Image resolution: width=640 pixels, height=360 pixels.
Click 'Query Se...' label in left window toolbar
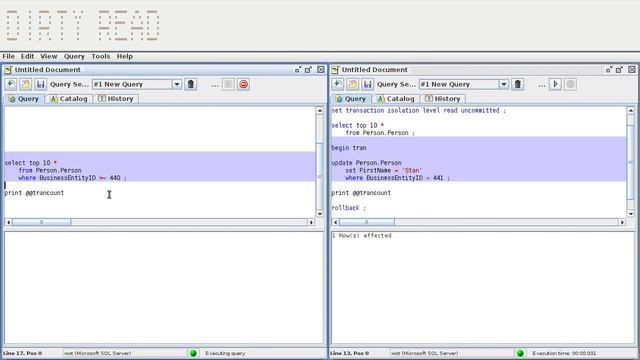tap(69, 84)
